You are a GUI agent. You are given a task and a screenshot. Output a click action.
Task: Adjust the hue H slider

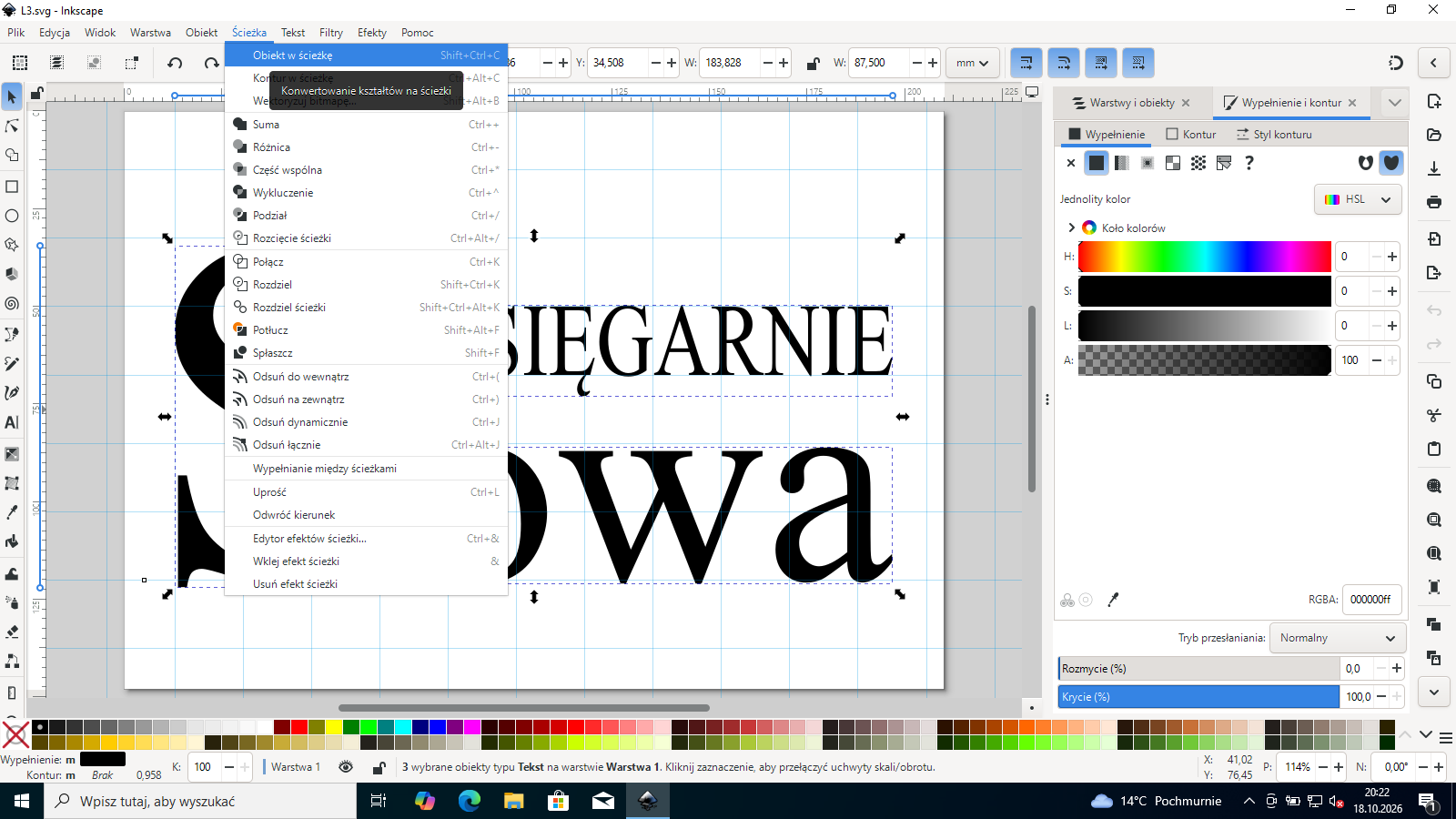click(1204, 257)
